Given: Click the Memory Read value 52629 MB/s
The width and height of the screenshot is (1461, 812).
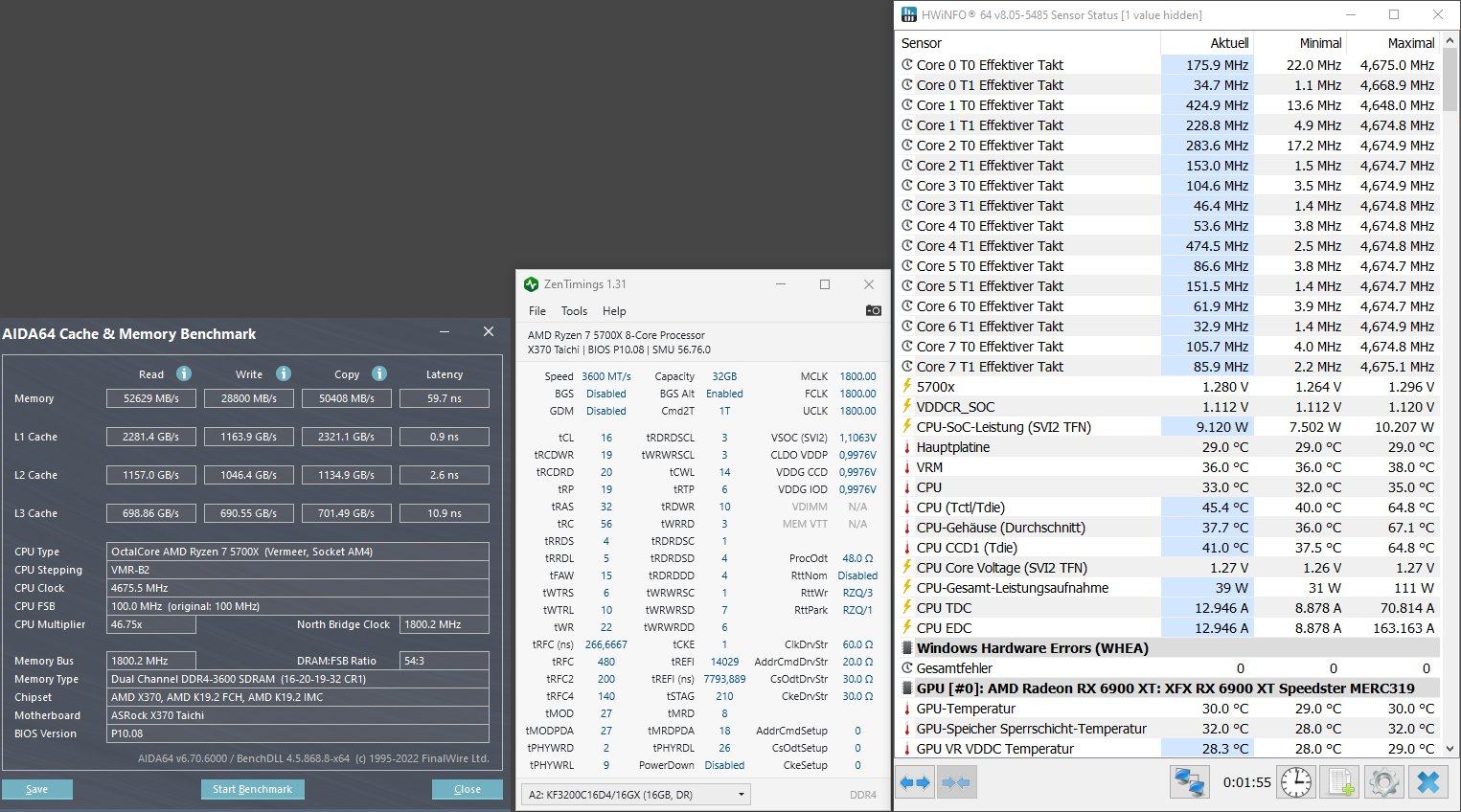Looking at the screenshot, I should (151, 398).
